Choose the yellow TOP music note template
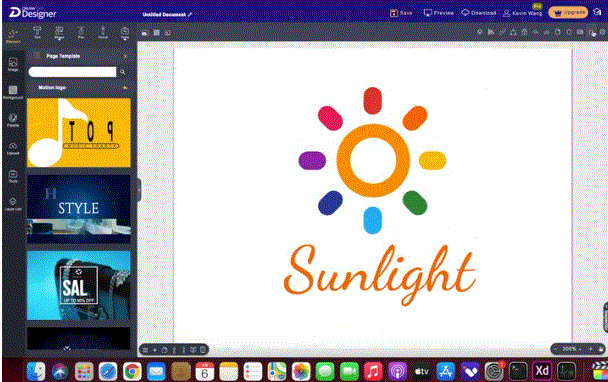This screenshot has height=382, width=608. (79, 132)
